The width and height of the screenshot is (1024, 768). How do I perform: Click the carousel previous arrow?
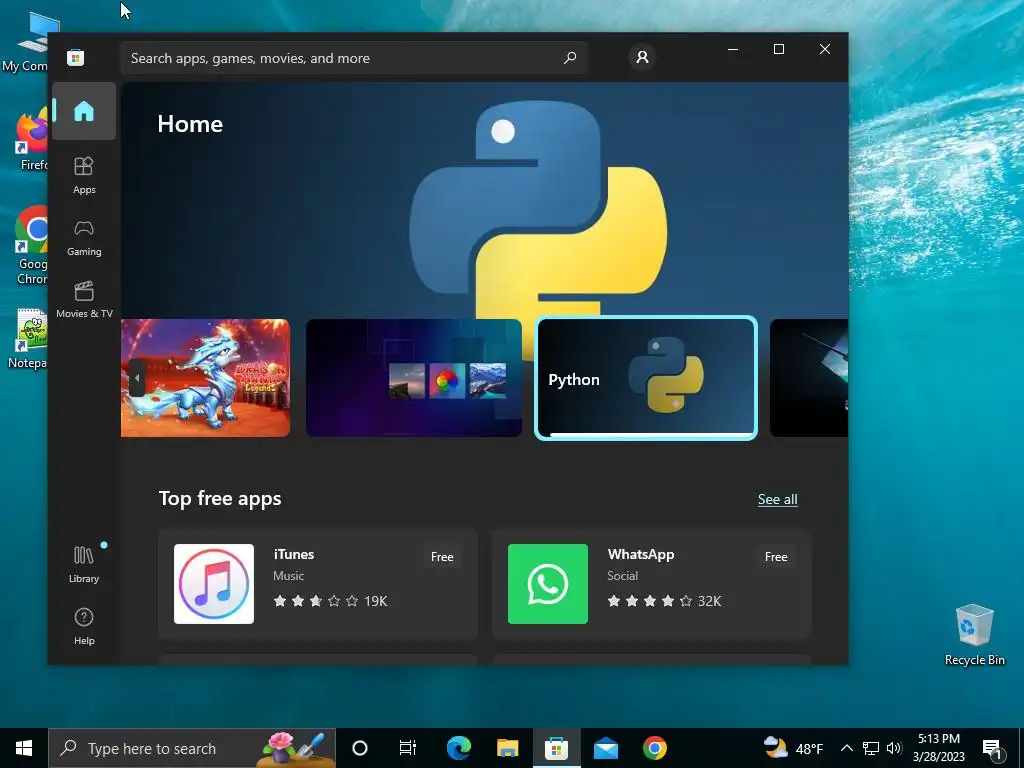137,378
